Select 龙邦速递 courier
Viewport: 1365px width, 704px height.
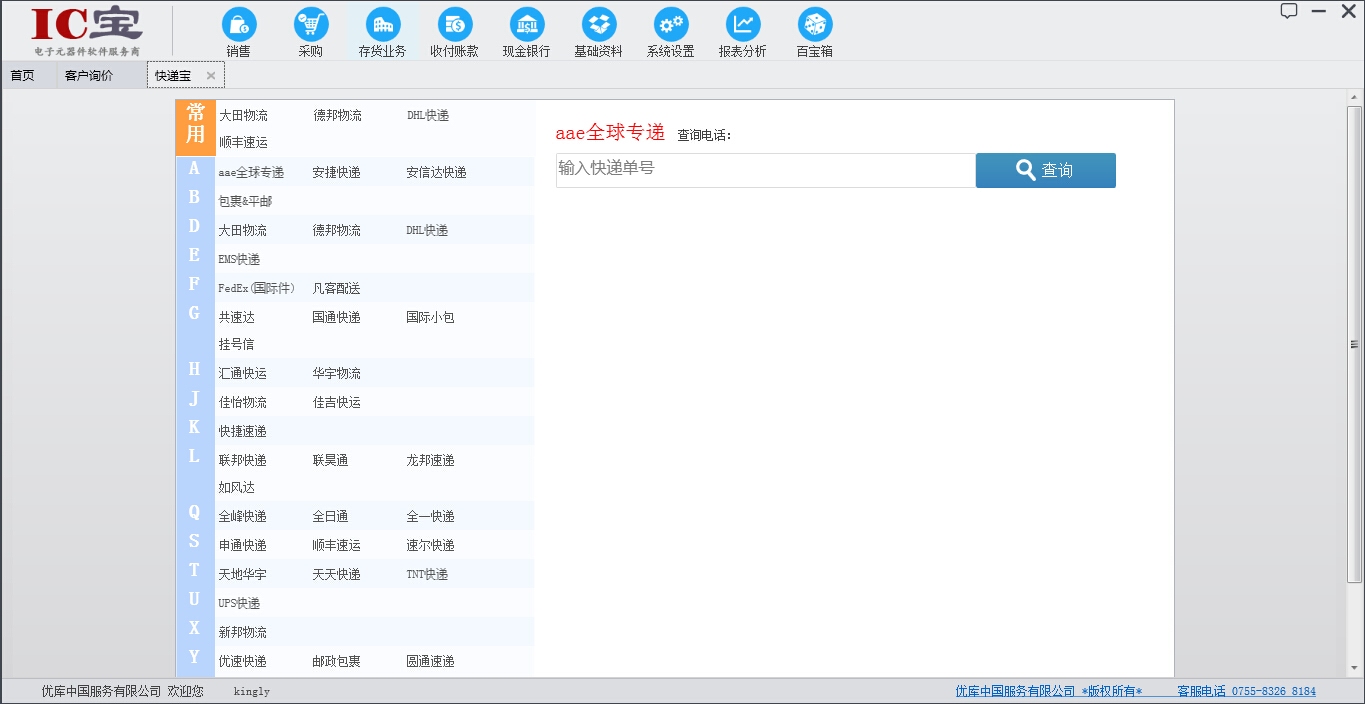point(430,461)
